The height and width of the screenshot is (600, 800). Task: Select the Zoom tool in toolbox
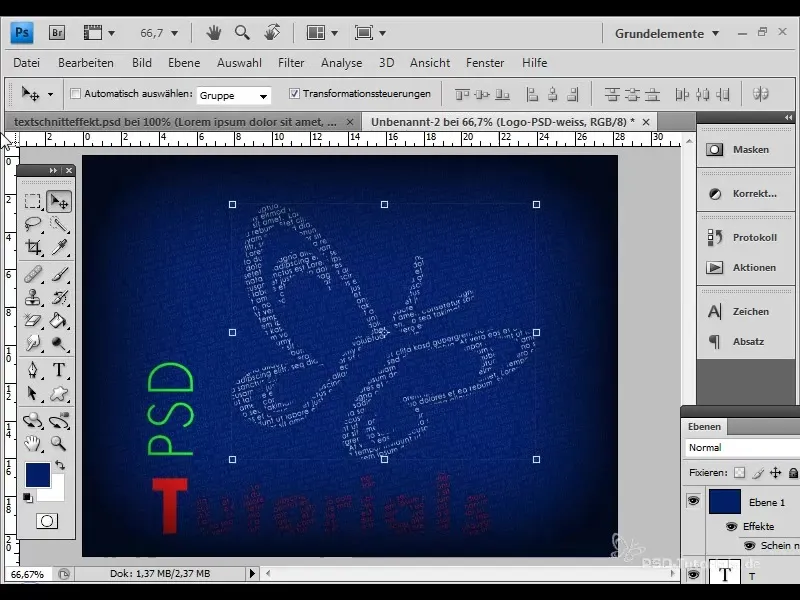(x=59, y=443)
